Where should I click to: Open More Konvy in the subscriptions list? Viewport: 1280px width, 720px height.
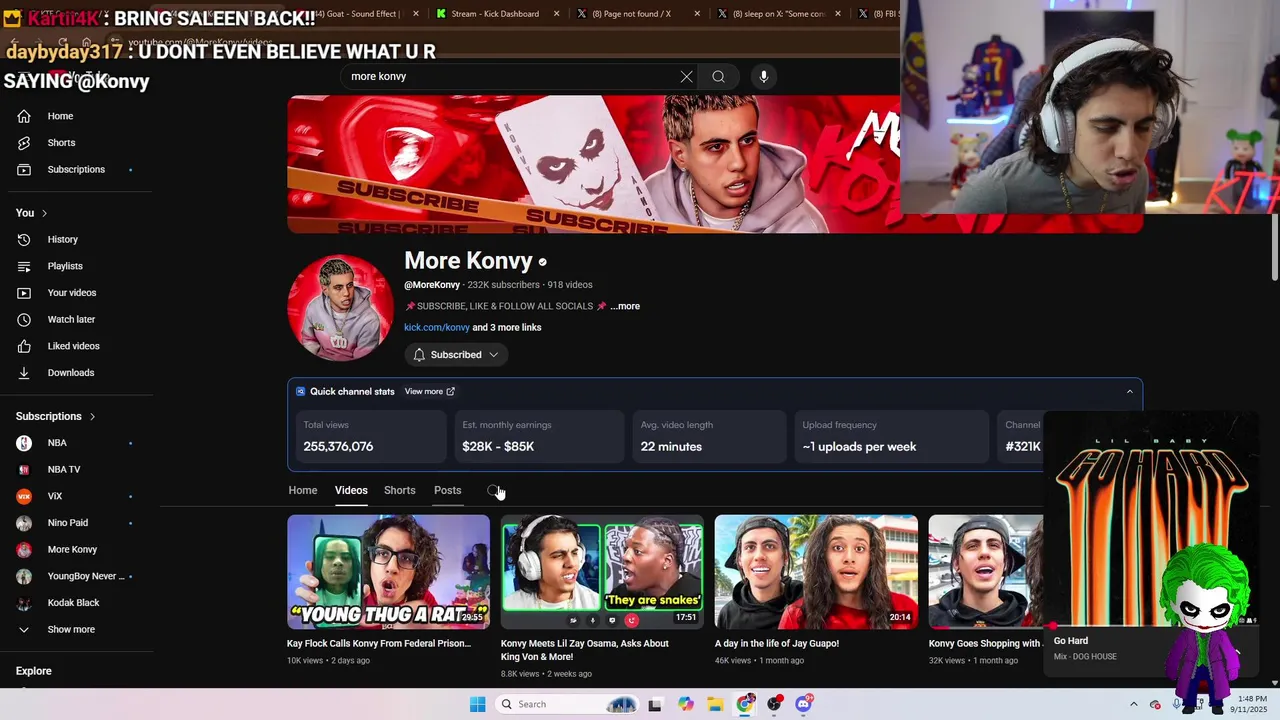pos(72,550)
